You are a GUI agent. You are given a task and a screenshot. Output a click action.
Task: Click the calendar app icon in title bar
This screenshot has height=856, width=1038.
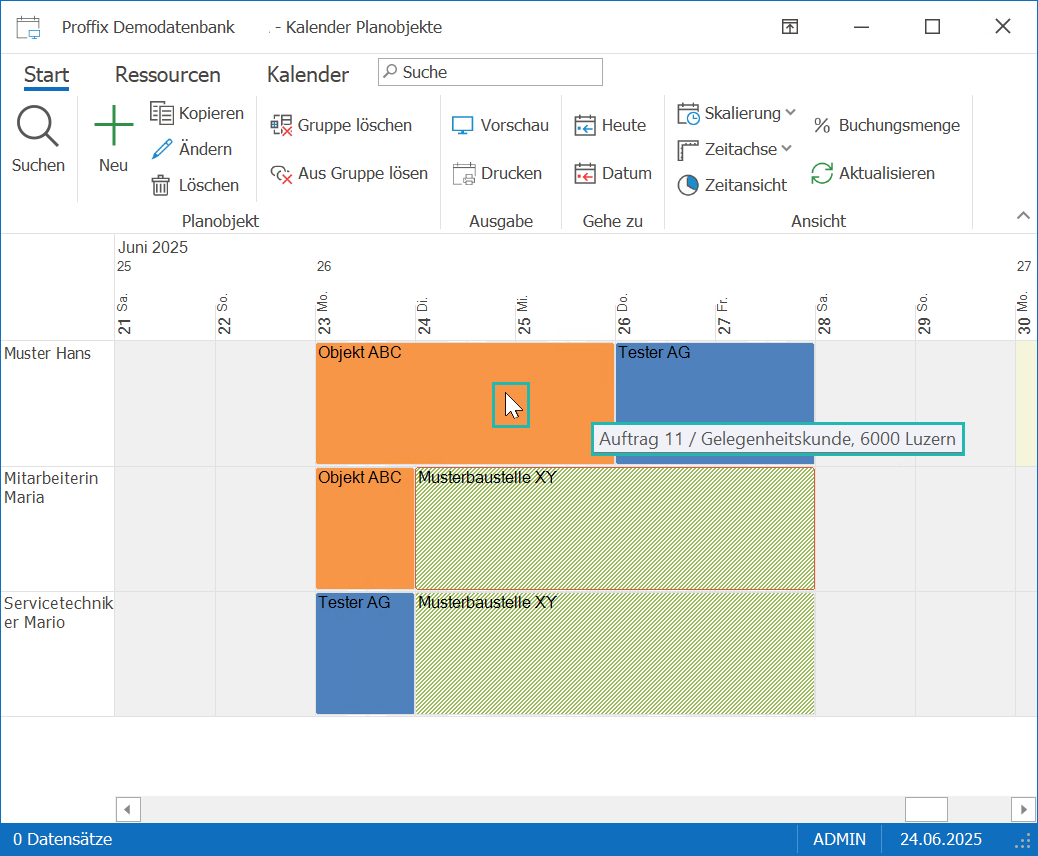pyautogui.click(x=28, y=27)
